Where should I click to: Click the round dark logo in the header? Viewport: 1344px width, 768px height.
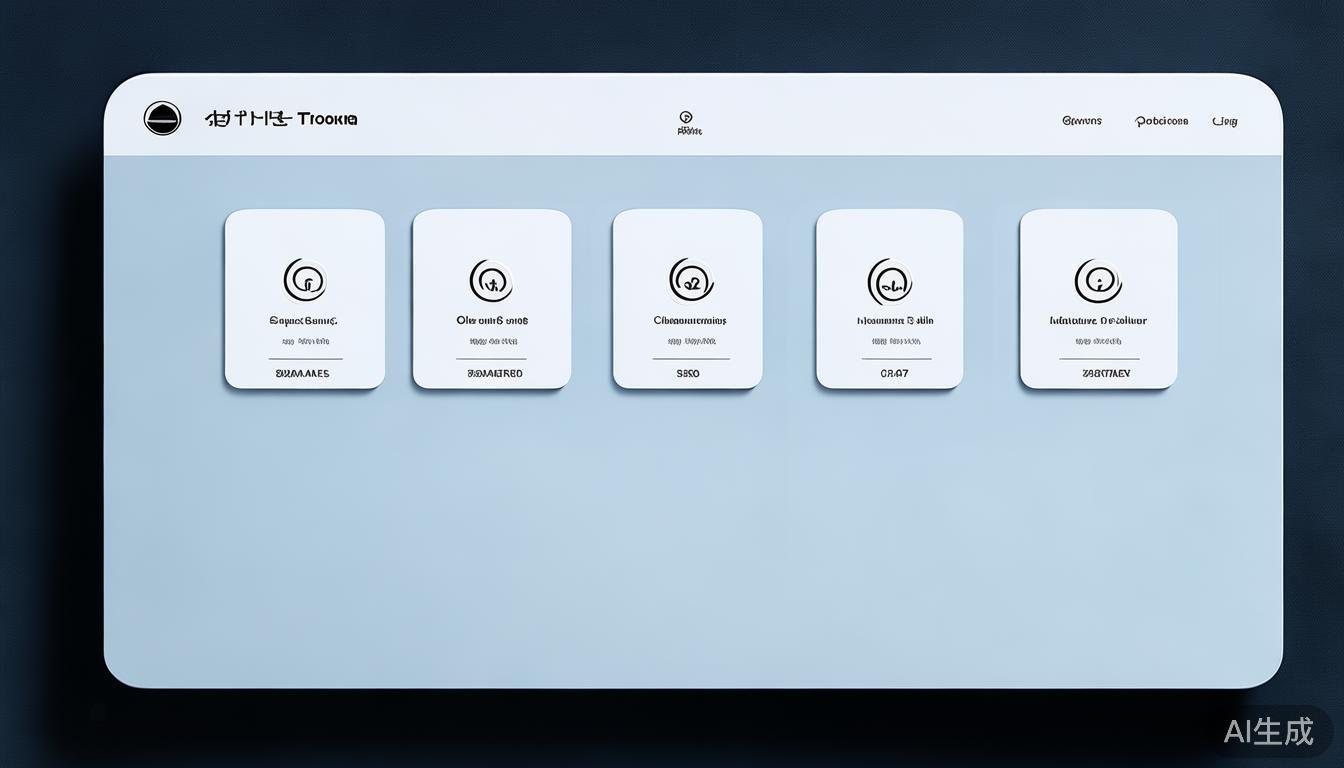(x=162, y=119)
